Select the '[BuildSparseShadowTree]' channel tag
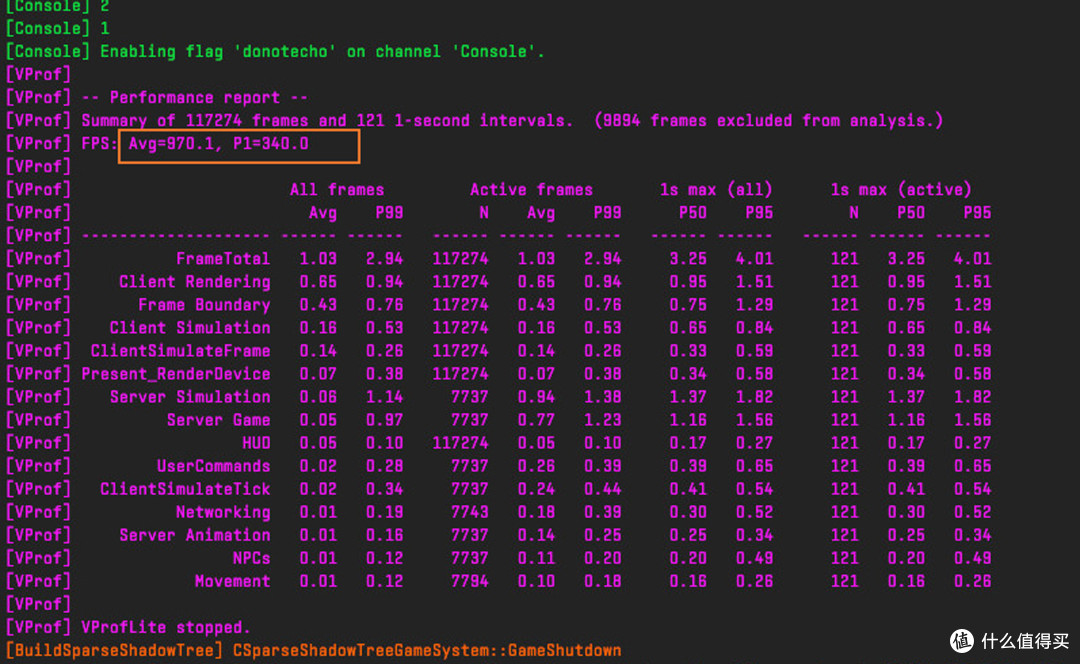The width and height of the screenshot is (1080, 664). pos(114,651)
